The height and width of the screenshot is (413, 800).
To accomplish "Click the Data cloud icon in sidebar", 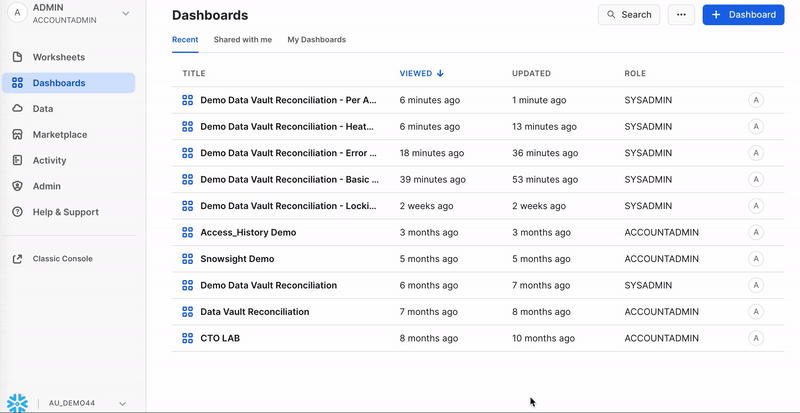I will (18, 108).
